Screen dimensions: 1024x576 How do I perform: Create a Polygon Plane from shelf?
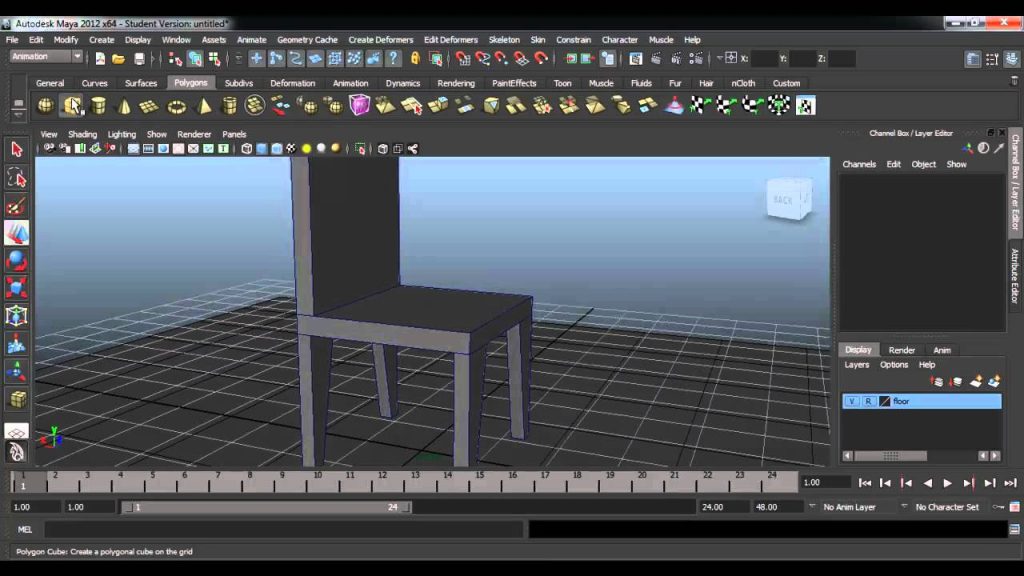pyautogui.click(x=150, y=105)
